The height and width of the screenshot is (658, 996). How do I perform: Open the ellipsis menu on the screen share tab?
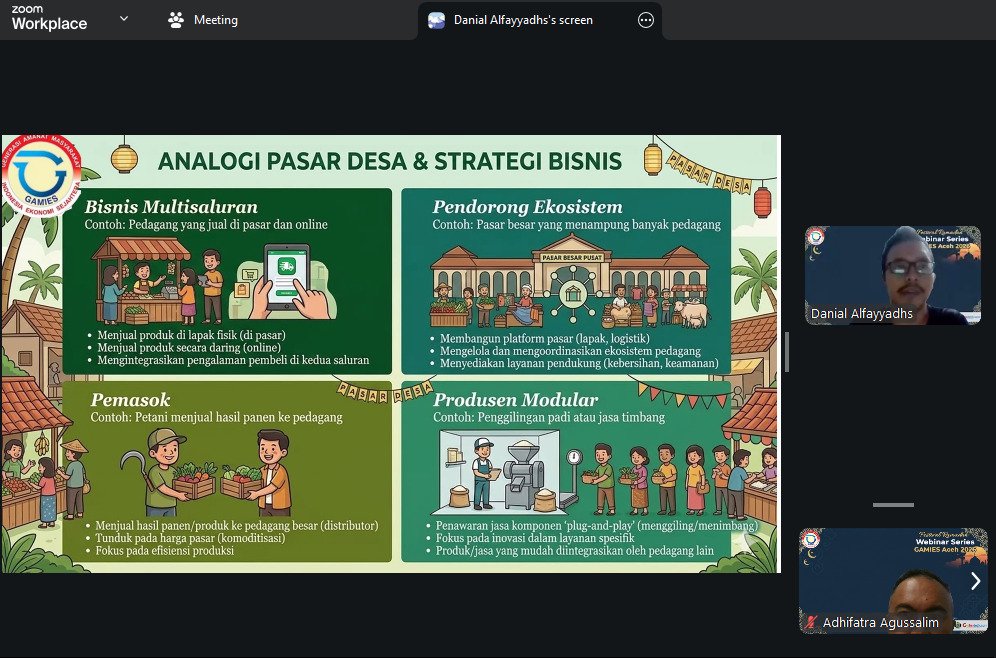click(646, 20)
